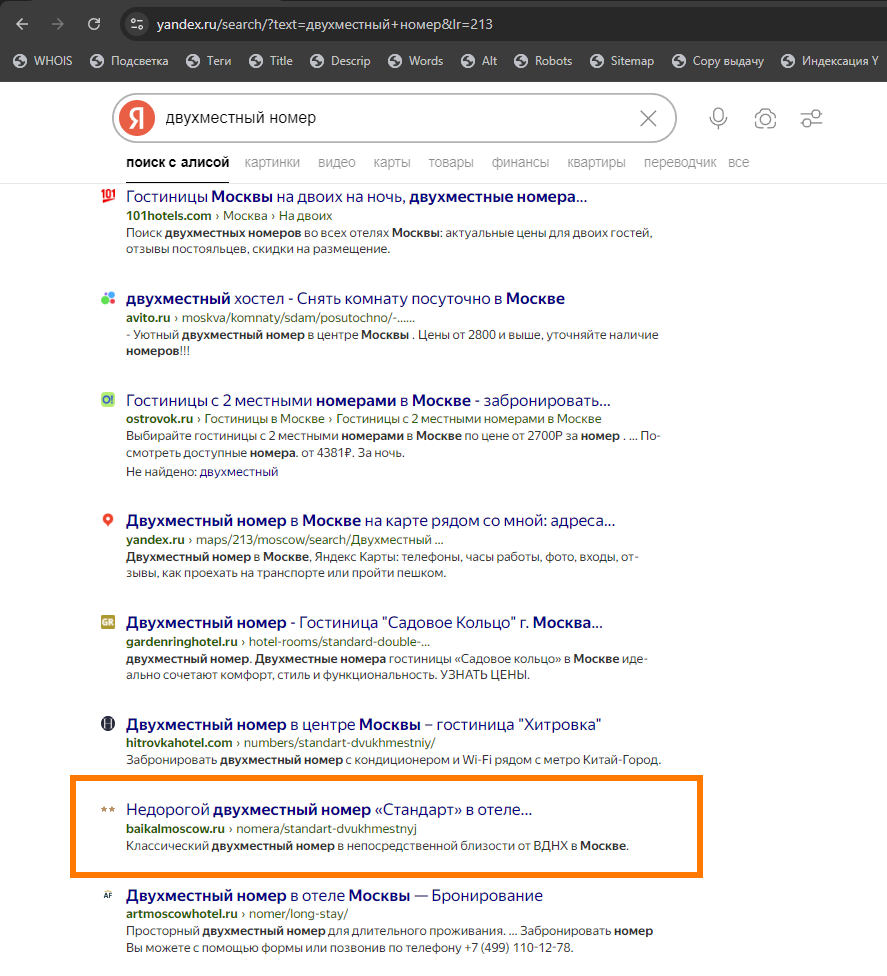
Task: Go back to previous page
Action: click(23, 24)
